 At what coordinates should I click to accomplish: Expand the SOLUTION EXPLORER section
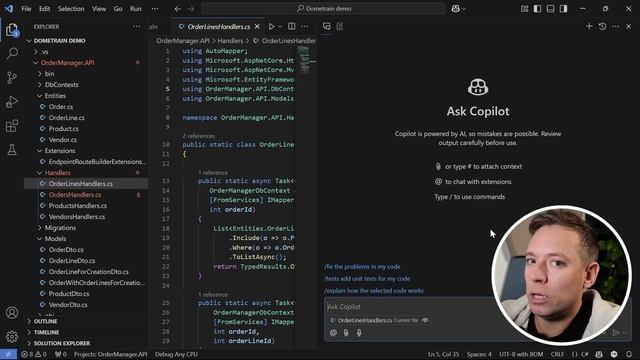click(x=59, y=344)
